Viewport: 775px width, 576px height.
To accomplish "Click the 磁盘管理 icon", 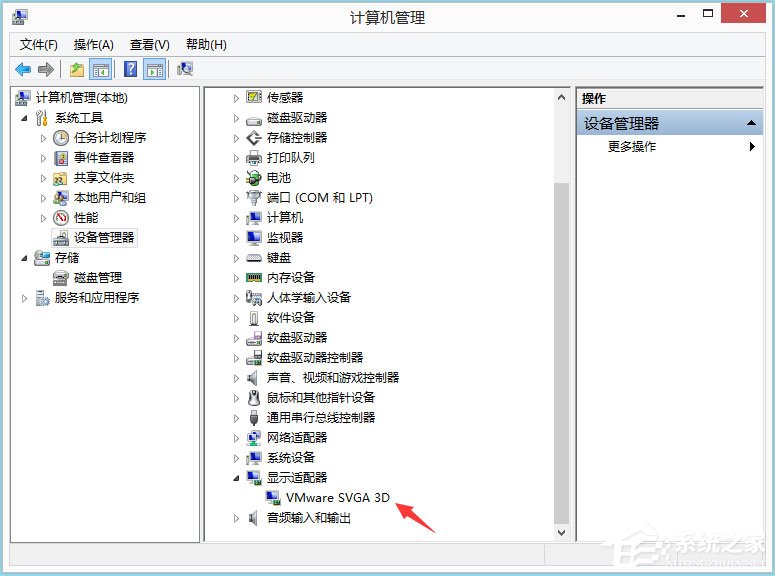I will tap(61, 278).
